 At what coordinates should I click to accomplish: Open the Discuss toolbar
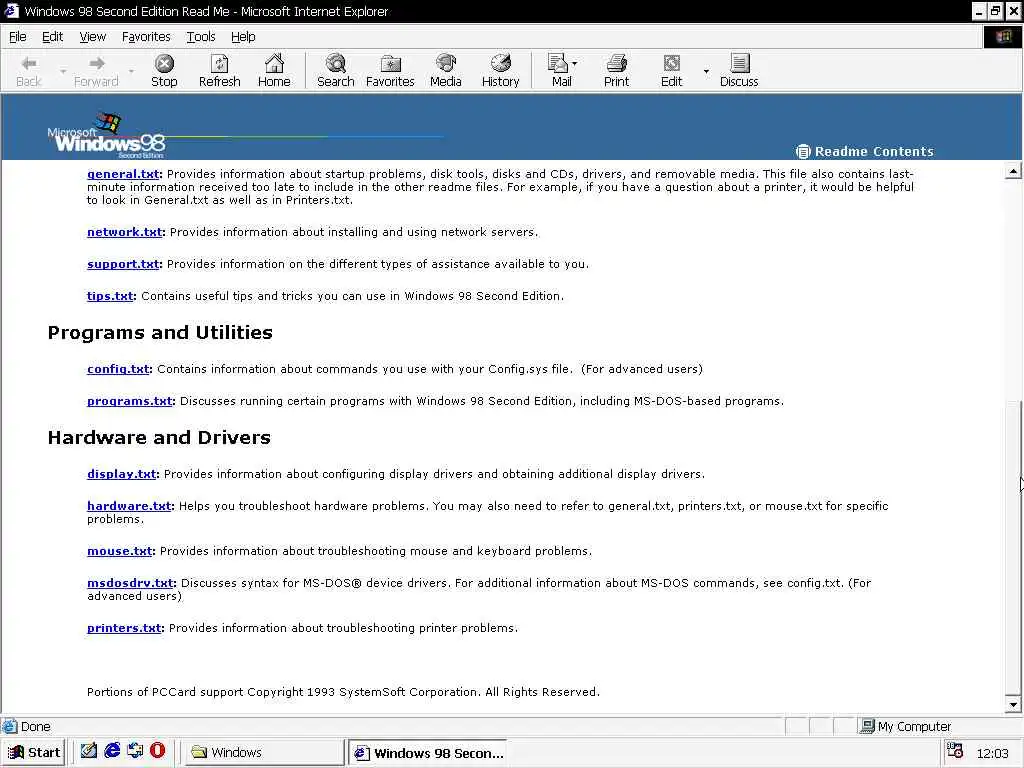point(739,71)
